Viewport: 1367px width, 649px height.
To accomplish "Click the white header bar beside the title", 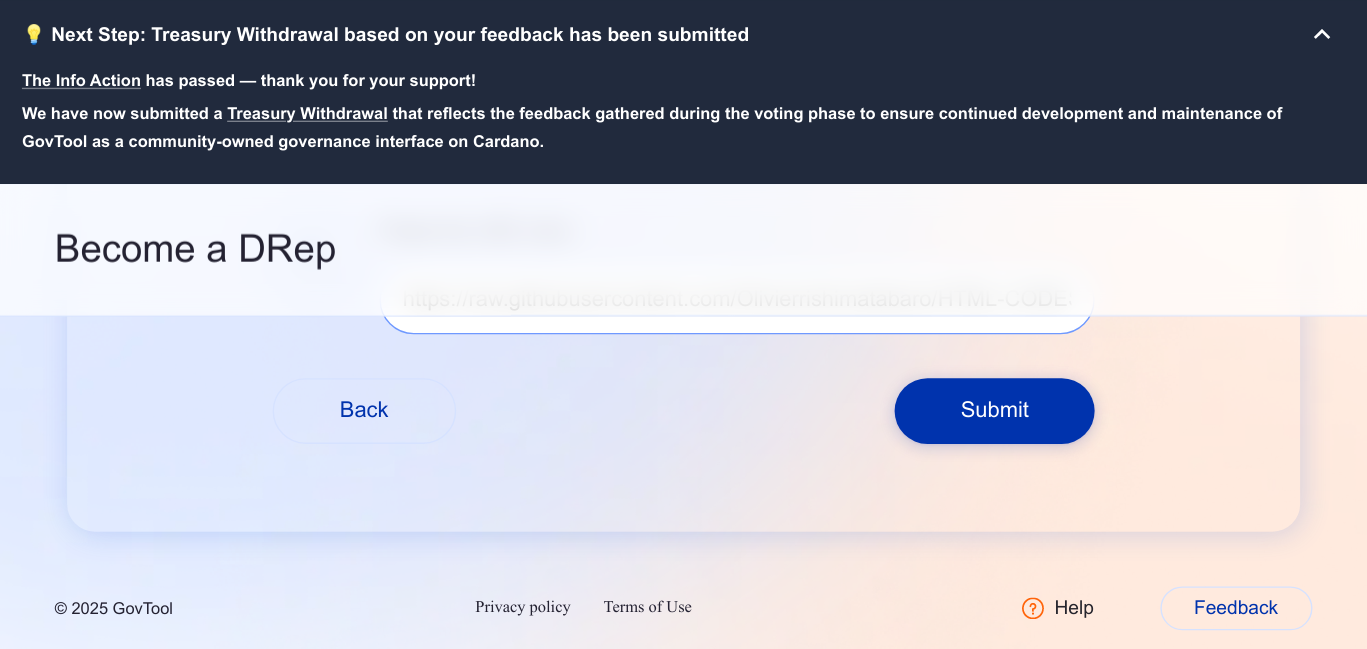I will (x=900, y=249).
